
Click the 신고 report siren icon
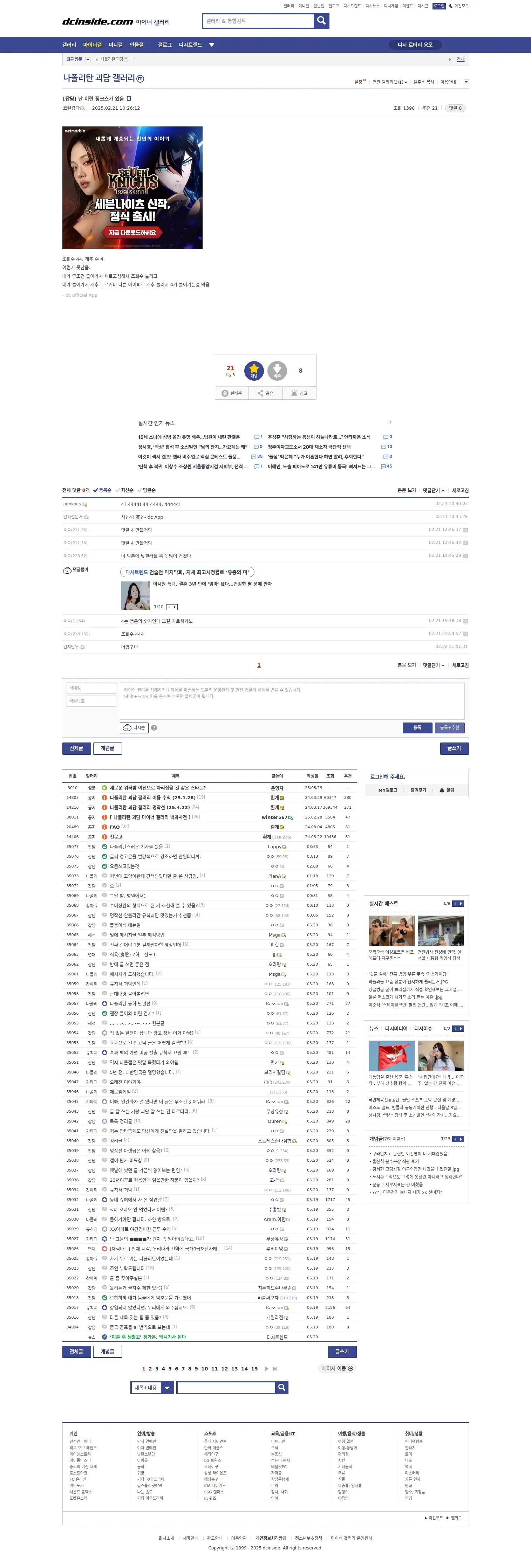[x=294, y=393]
